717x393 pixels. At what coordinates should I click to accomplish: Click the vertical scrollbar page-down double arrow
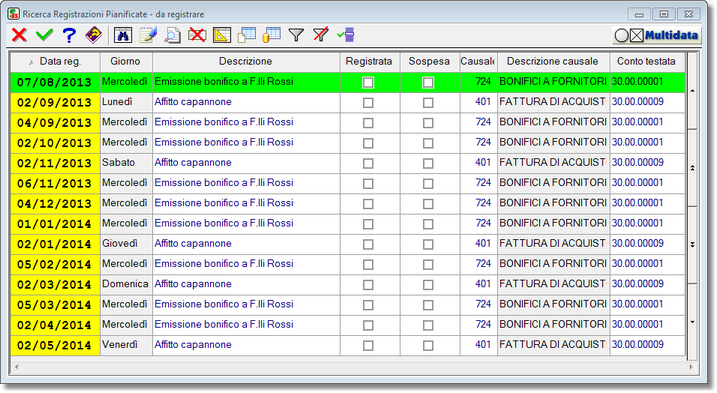coord(692,245)
